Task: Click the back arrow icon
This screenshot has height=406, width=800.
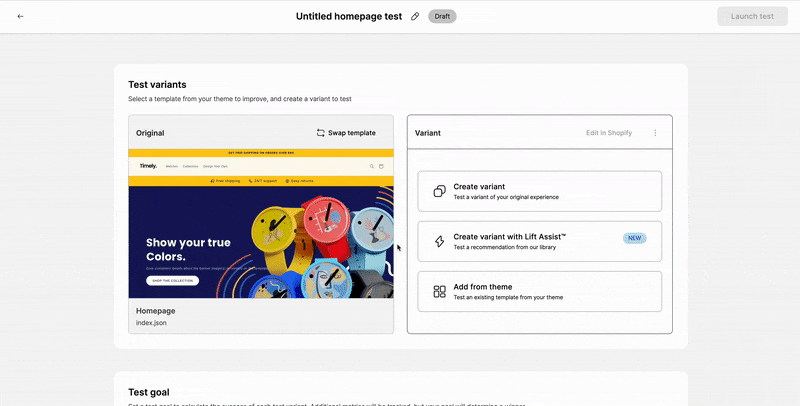Action: click(x=20, y=16)
